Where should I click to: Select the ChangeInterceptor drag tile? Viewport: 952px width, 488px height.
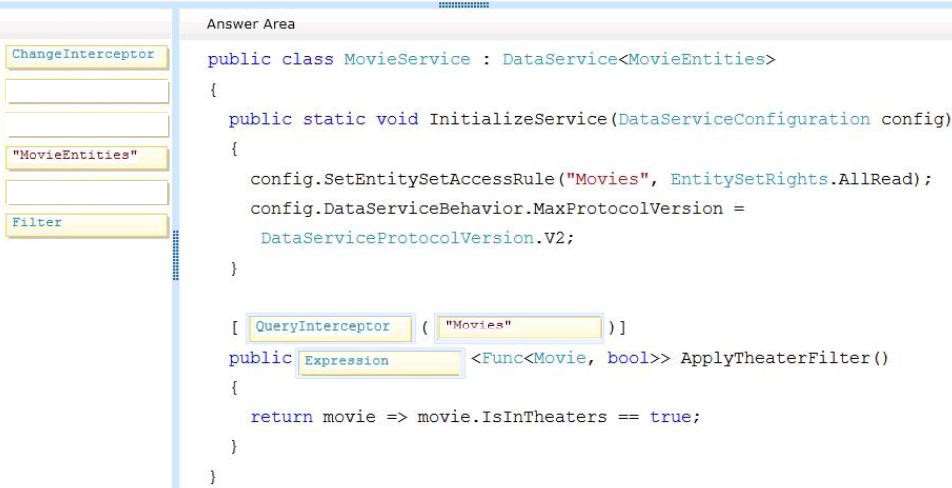87,56
